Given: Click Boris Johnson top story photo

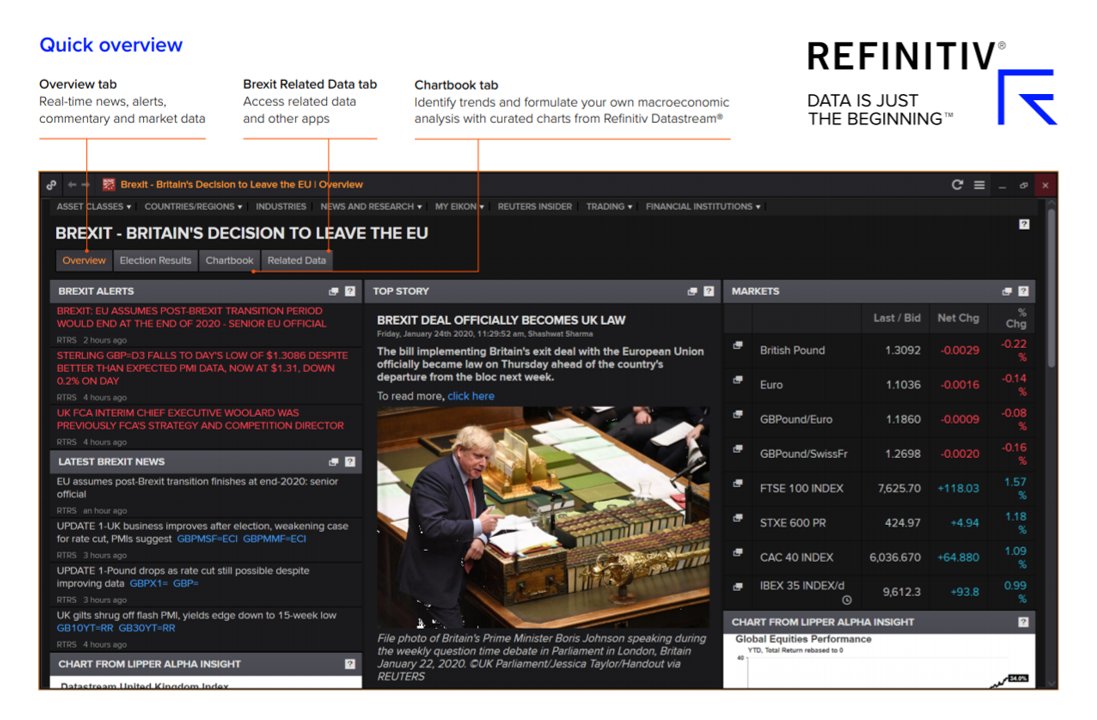Looking at the screenshot, I should [x=543, y=517].
